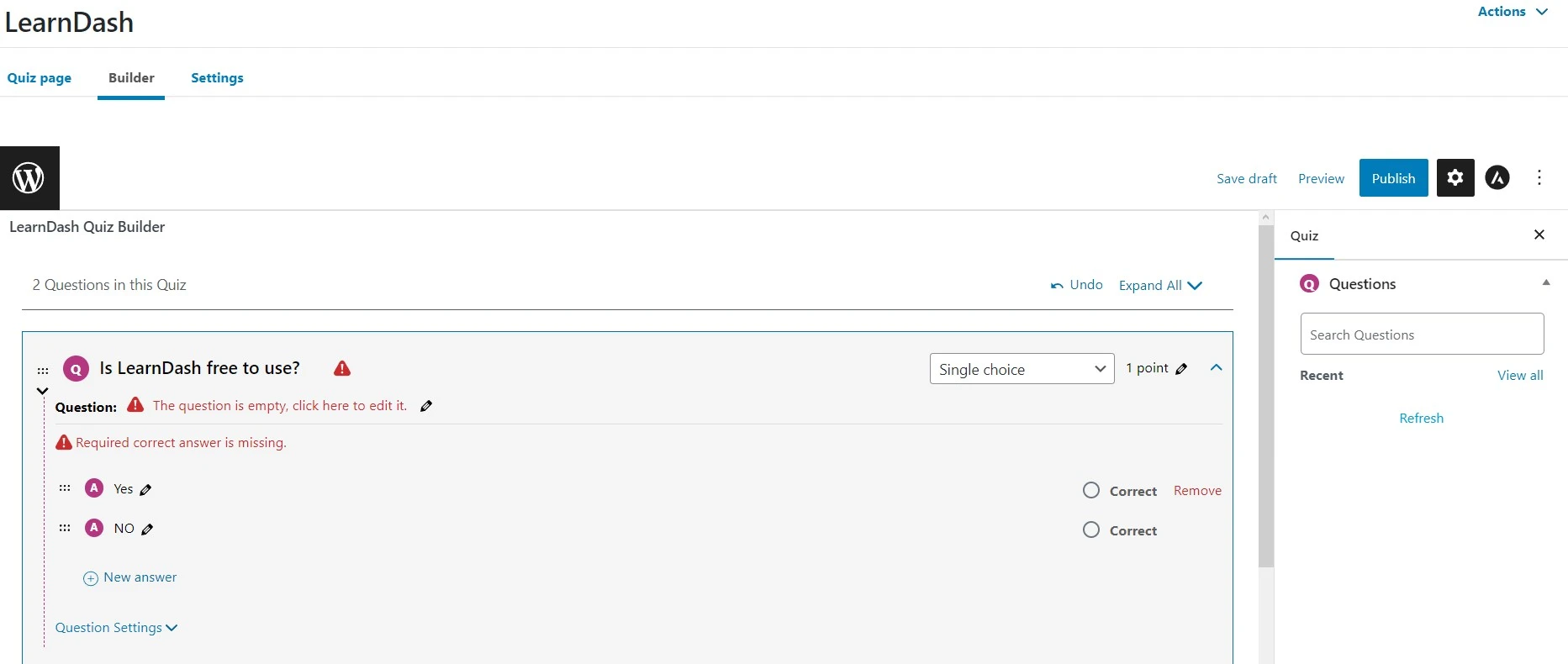Edit the Yes answer with pencil icon
1568x664 pixels.
point(145,489)
